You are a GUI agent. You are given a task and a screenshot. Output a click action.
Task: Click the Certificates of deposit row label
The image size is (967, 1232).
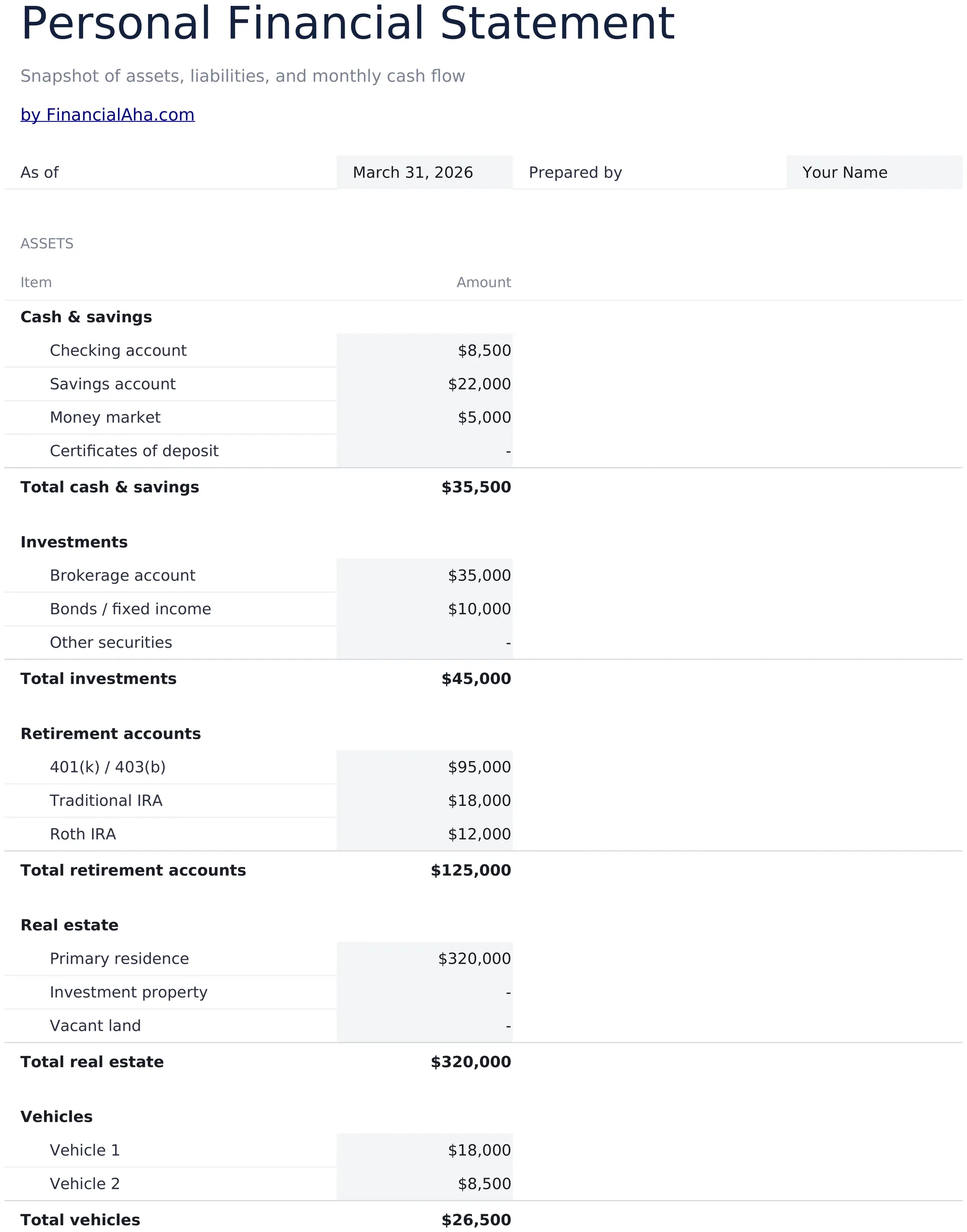tap(133, 451)
